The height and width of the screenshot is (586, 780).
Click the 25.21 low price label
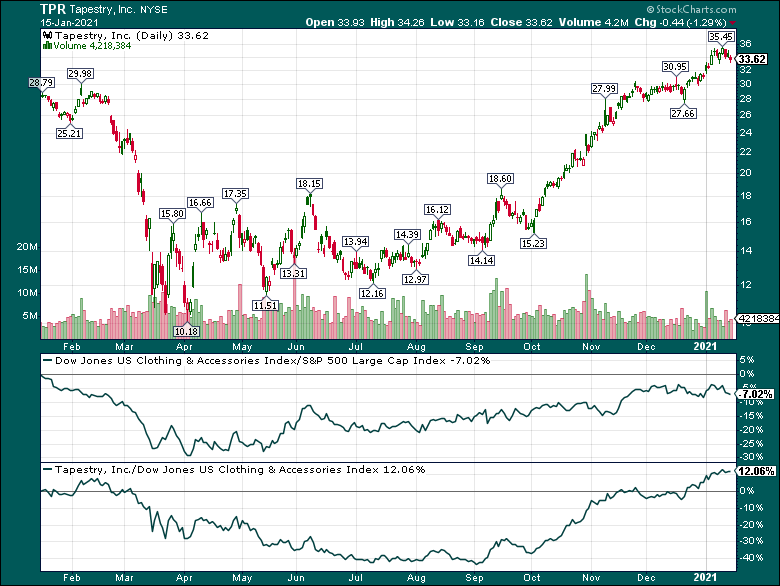click(x=69, y=133)
